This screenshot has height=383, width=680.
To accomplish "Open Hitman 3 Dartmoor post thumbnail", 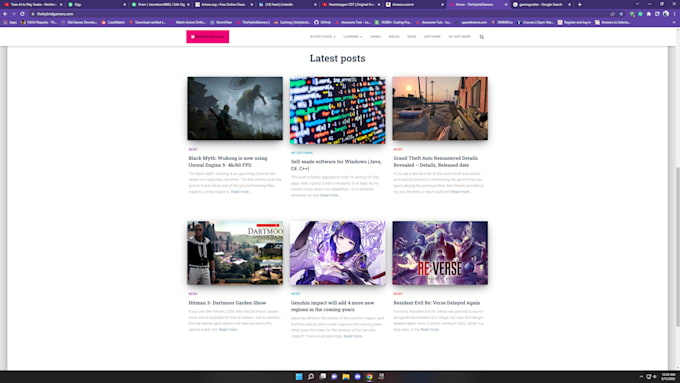I will pos(235,253).
